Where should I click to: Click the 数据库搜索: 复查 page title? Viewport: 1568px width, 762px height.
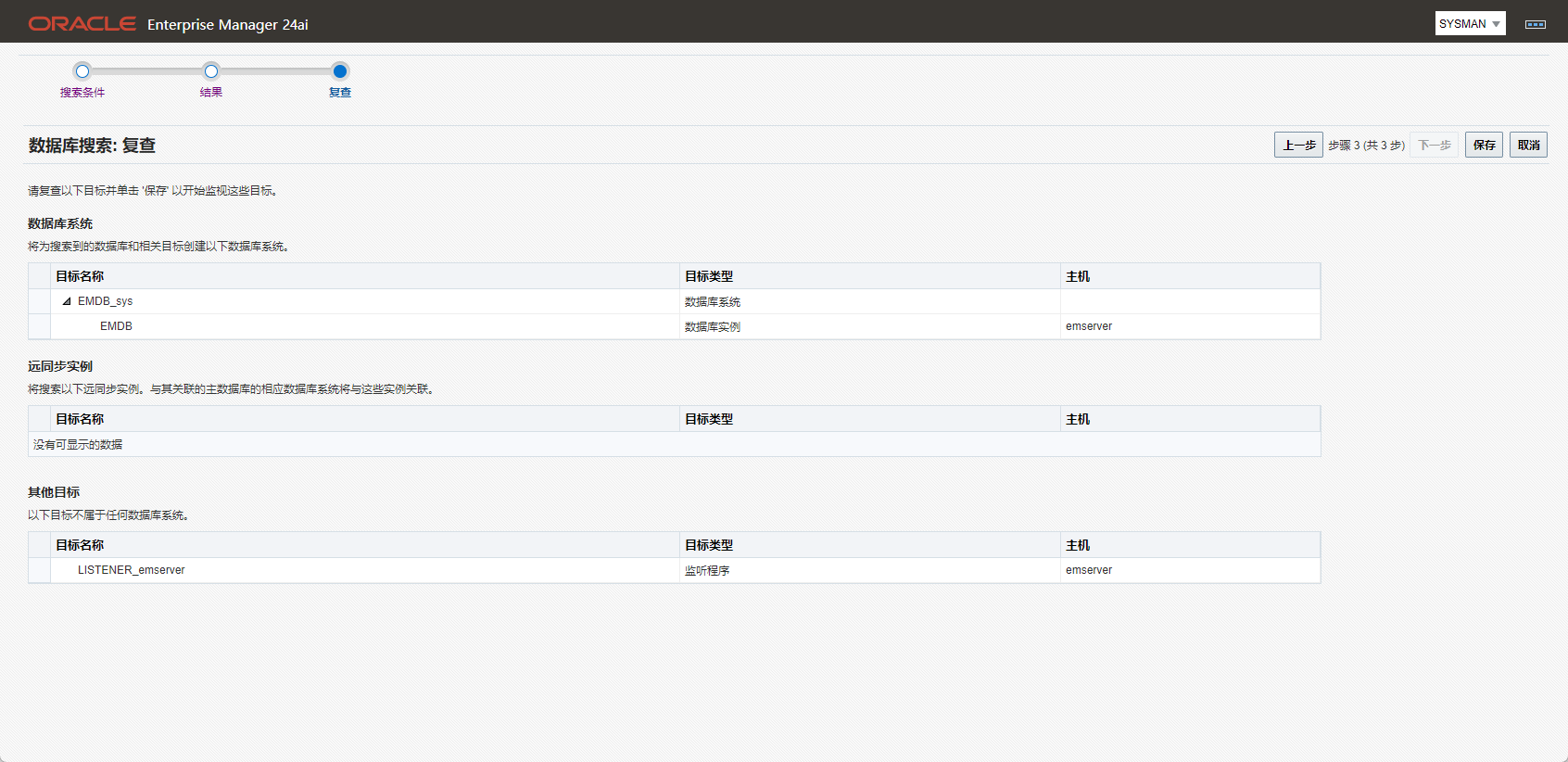click(x=92, y=146)
